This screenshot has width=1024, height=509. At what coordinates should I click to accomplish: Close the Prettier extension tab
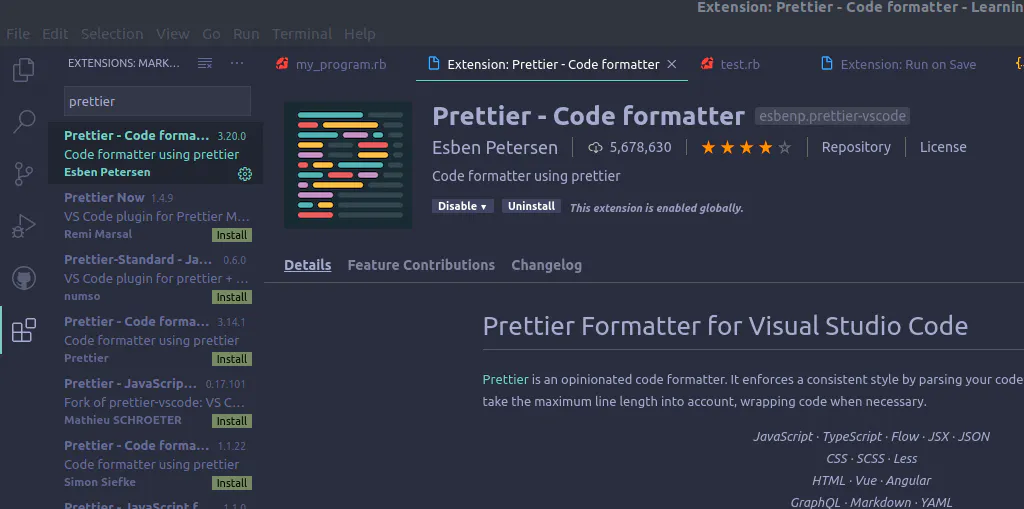click(x=672, y=64)
